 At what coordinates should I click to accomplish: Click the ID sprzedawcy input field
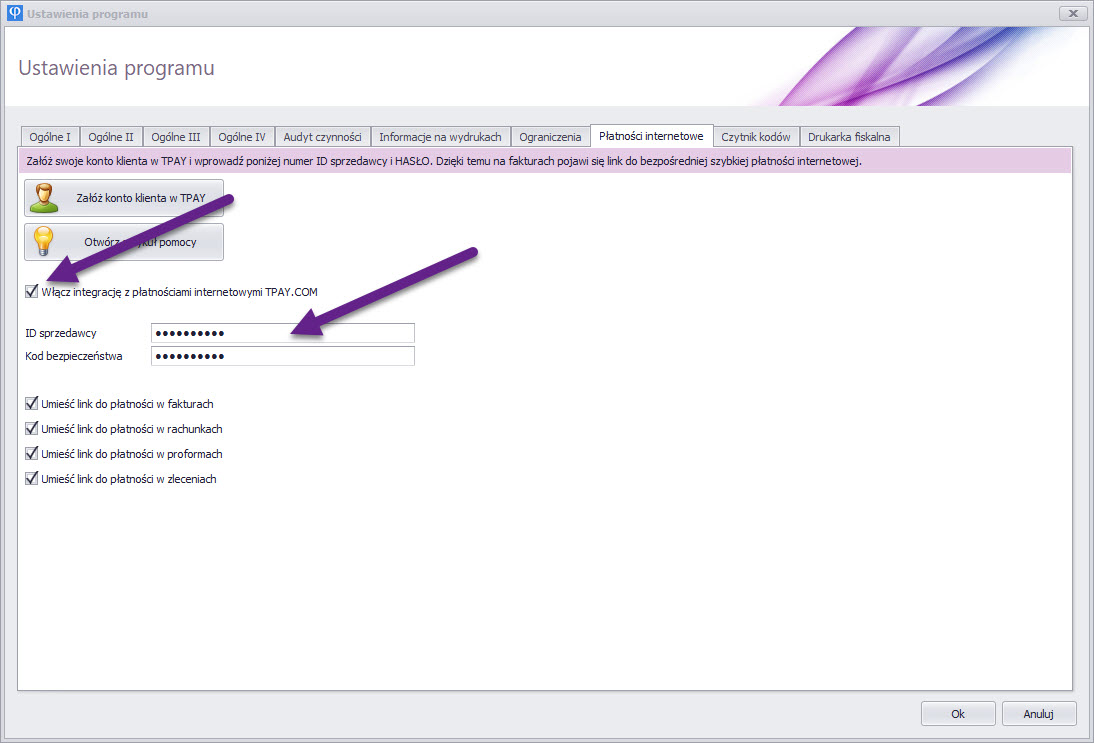click(282, 333)
